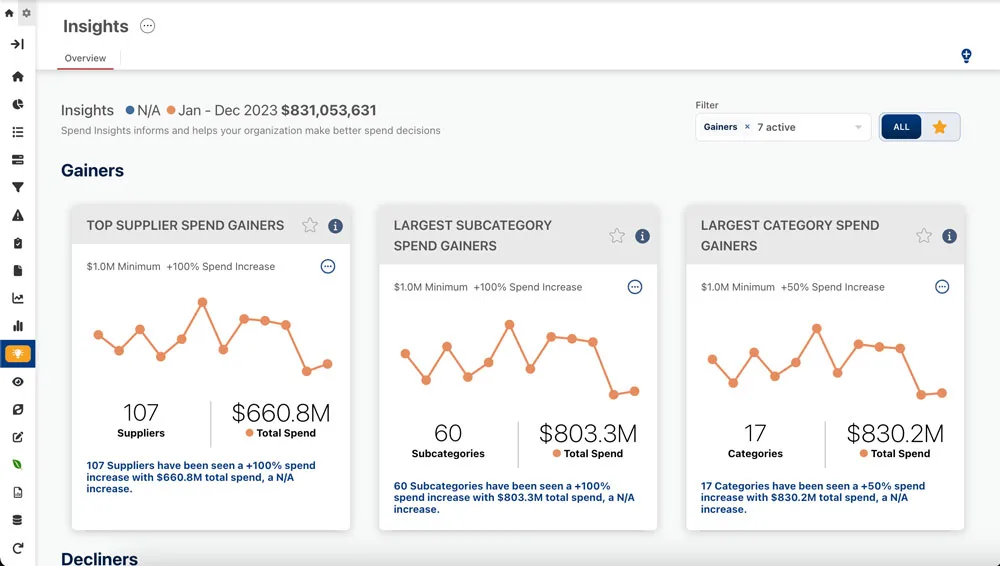The height and width of the screenshot is (566, 1000).
Task: Open options menu on Largest Category Spend Gainers card
Action: (x=942, y=287)
